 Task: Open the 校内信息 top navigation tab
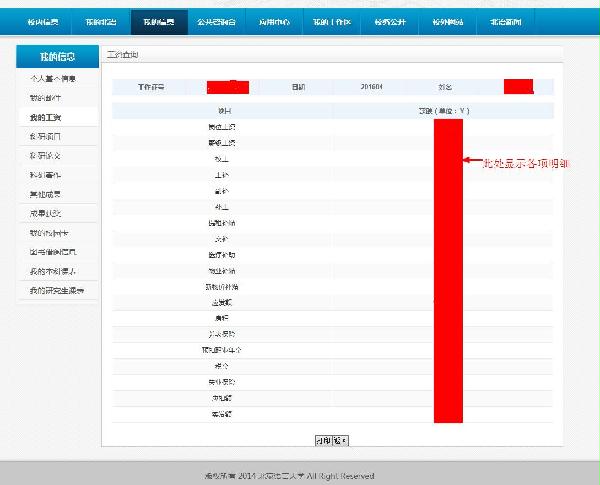43,20
